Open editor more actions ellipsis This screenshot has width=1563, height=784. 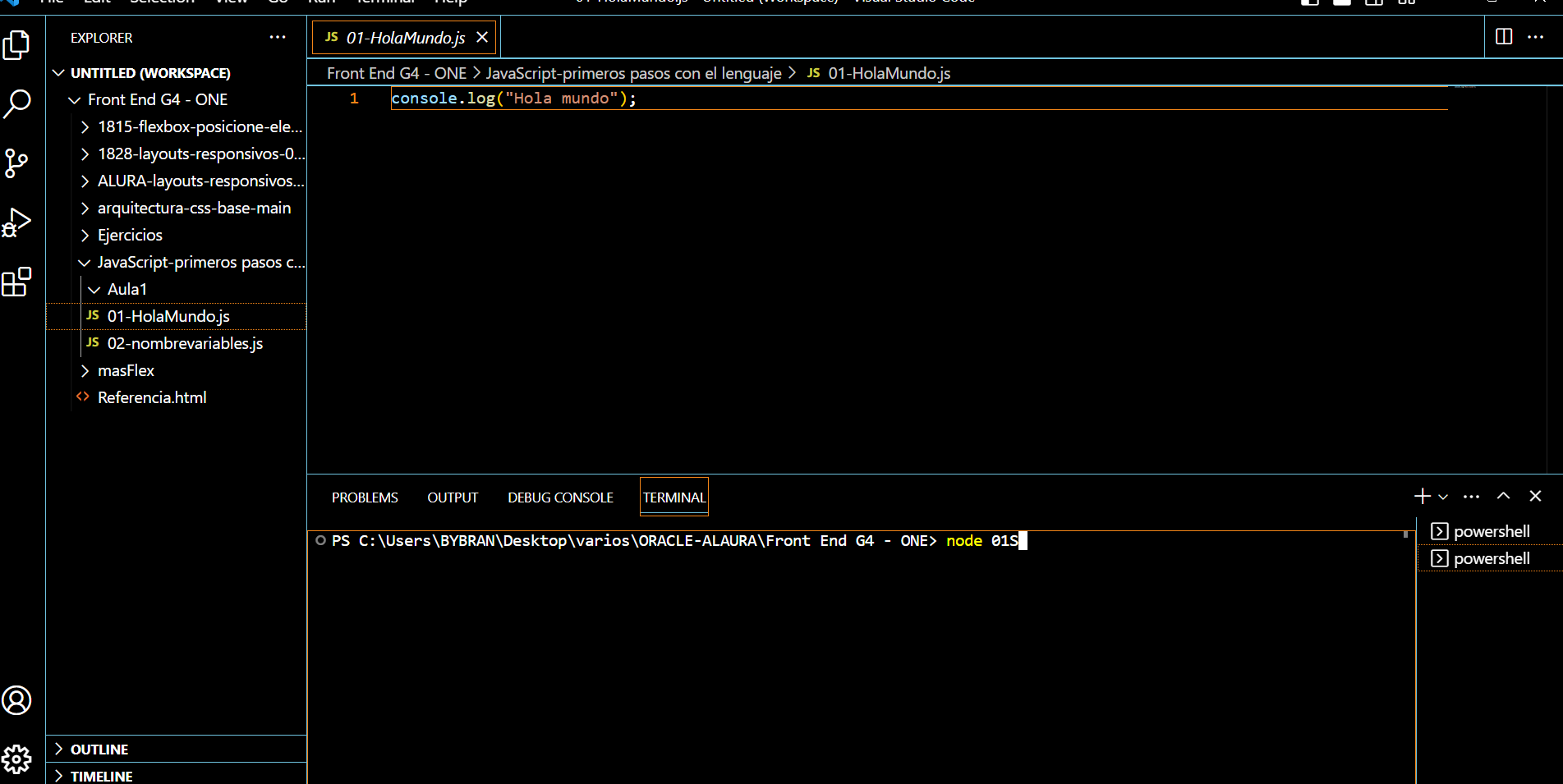coord(1535,37)
